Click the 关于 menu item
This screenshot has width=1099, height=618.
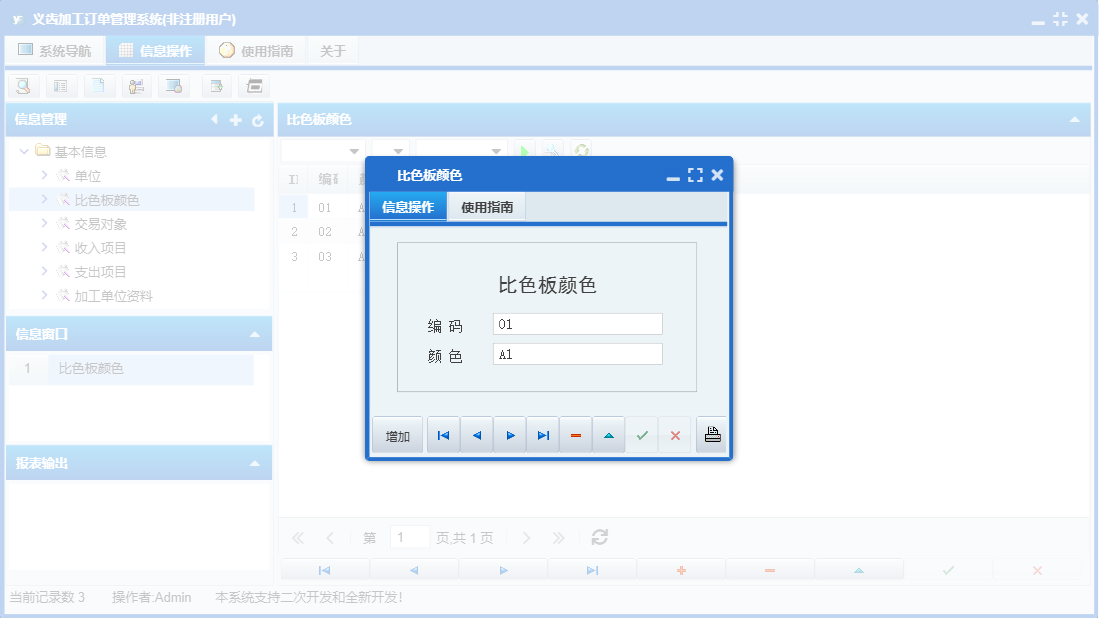click(333, 48)
